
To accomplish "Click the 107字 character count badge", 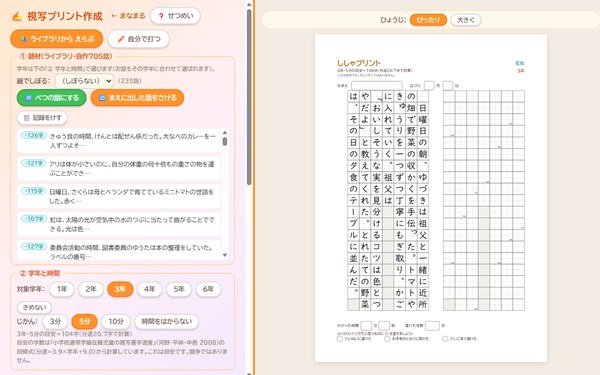I will [x=34, y=219].
